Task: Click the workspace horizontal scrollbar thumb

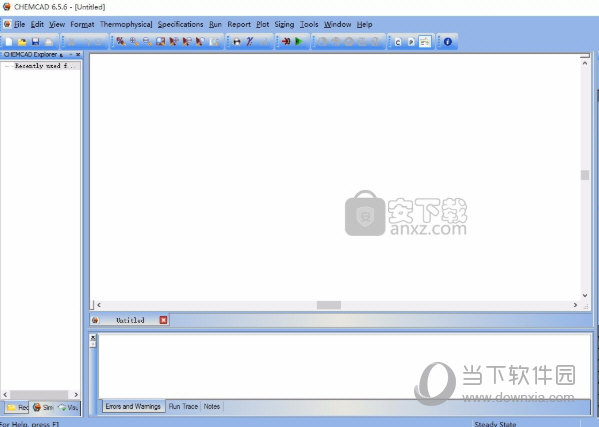Action: pyautogui.click(x=329, y=305)
